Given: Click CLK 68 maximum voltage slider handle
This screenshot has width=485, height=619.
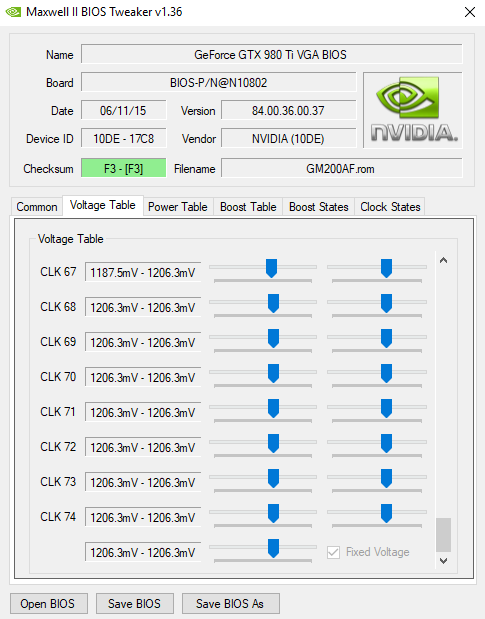Looking at the screenshot, I should click(386, 303).
